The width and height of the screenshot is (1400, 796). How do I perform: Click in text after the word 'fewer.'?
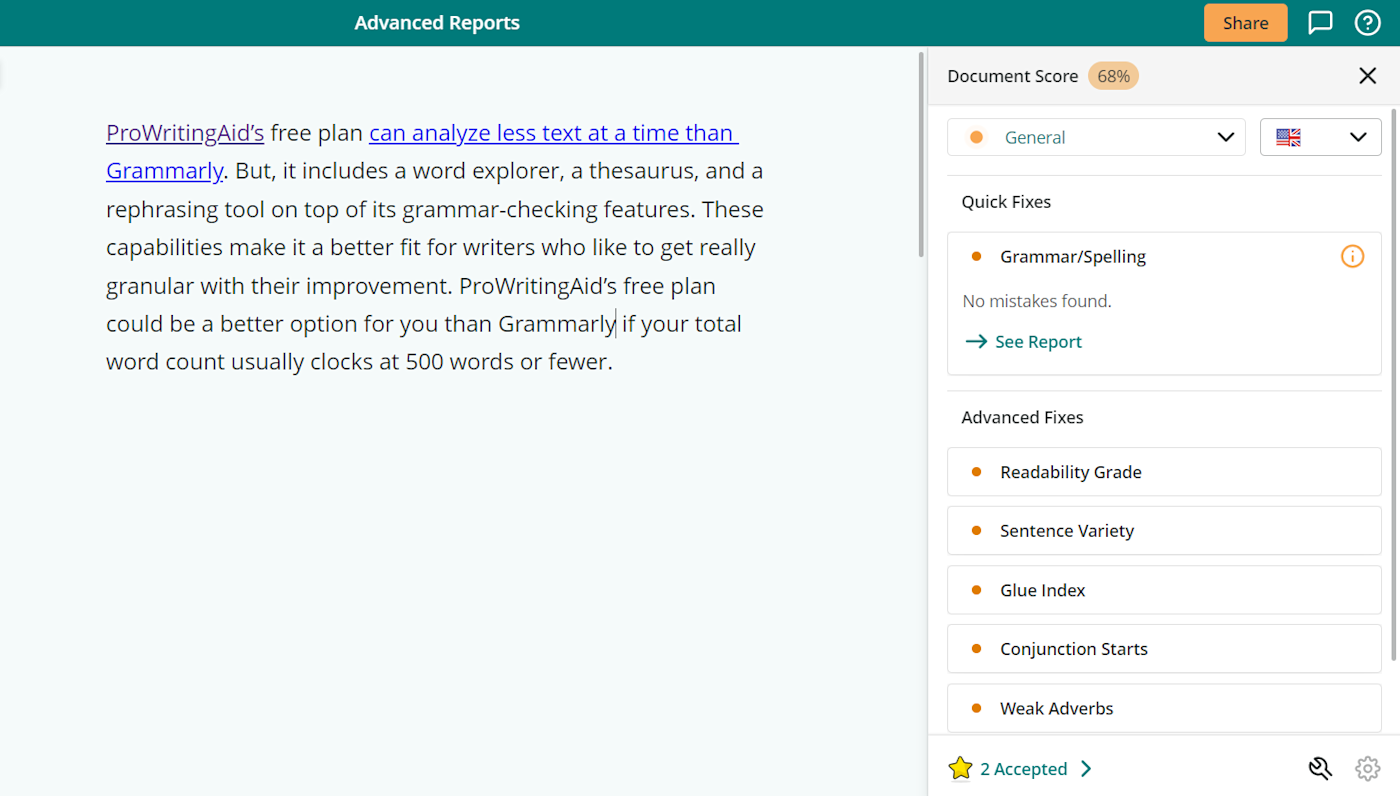614,362
